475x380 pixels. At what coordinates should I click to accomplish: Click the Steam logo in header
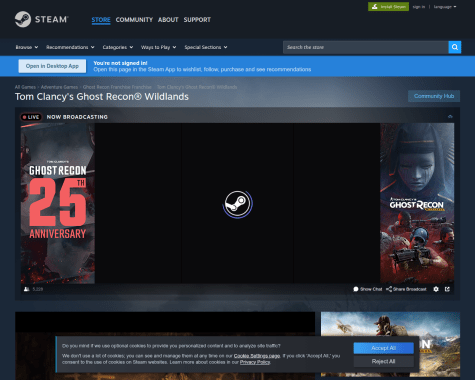pyautogui.click(x=41, y=19)
